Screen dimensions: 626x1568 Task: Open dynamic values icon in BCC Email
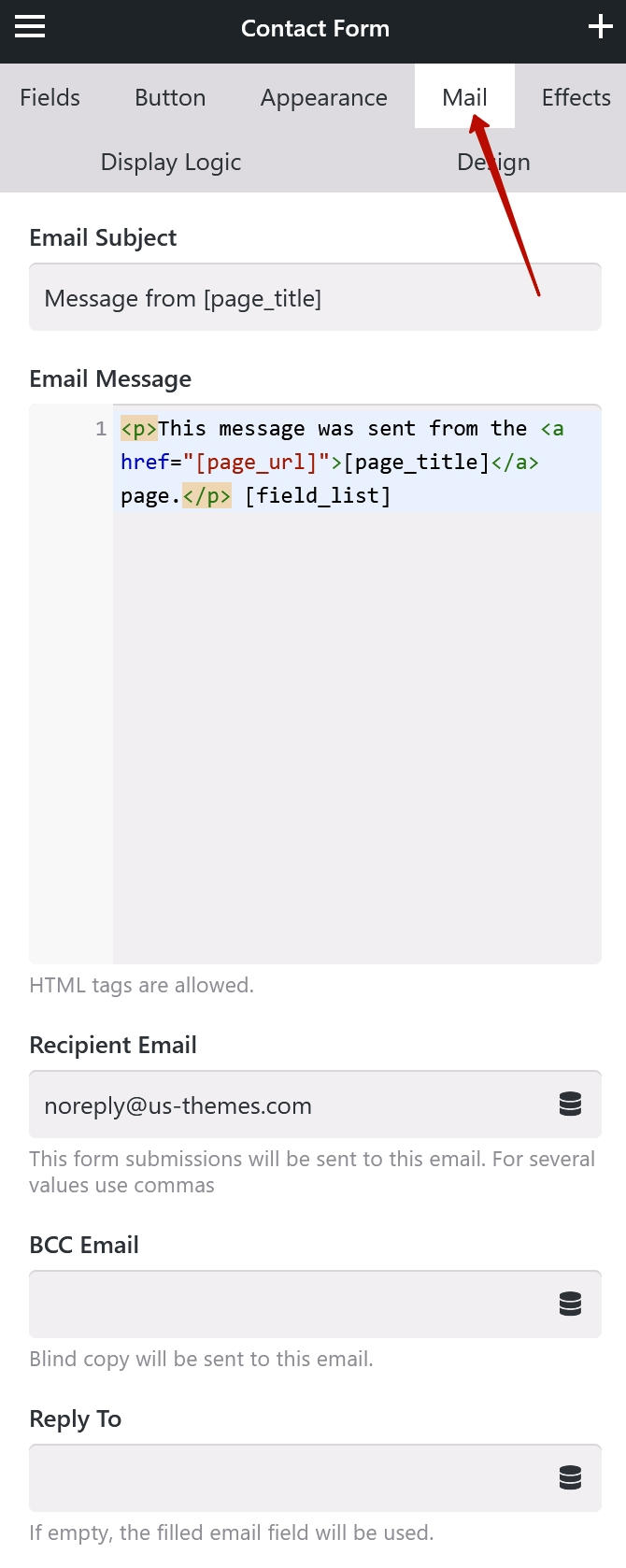click(x=570, y=1304)
